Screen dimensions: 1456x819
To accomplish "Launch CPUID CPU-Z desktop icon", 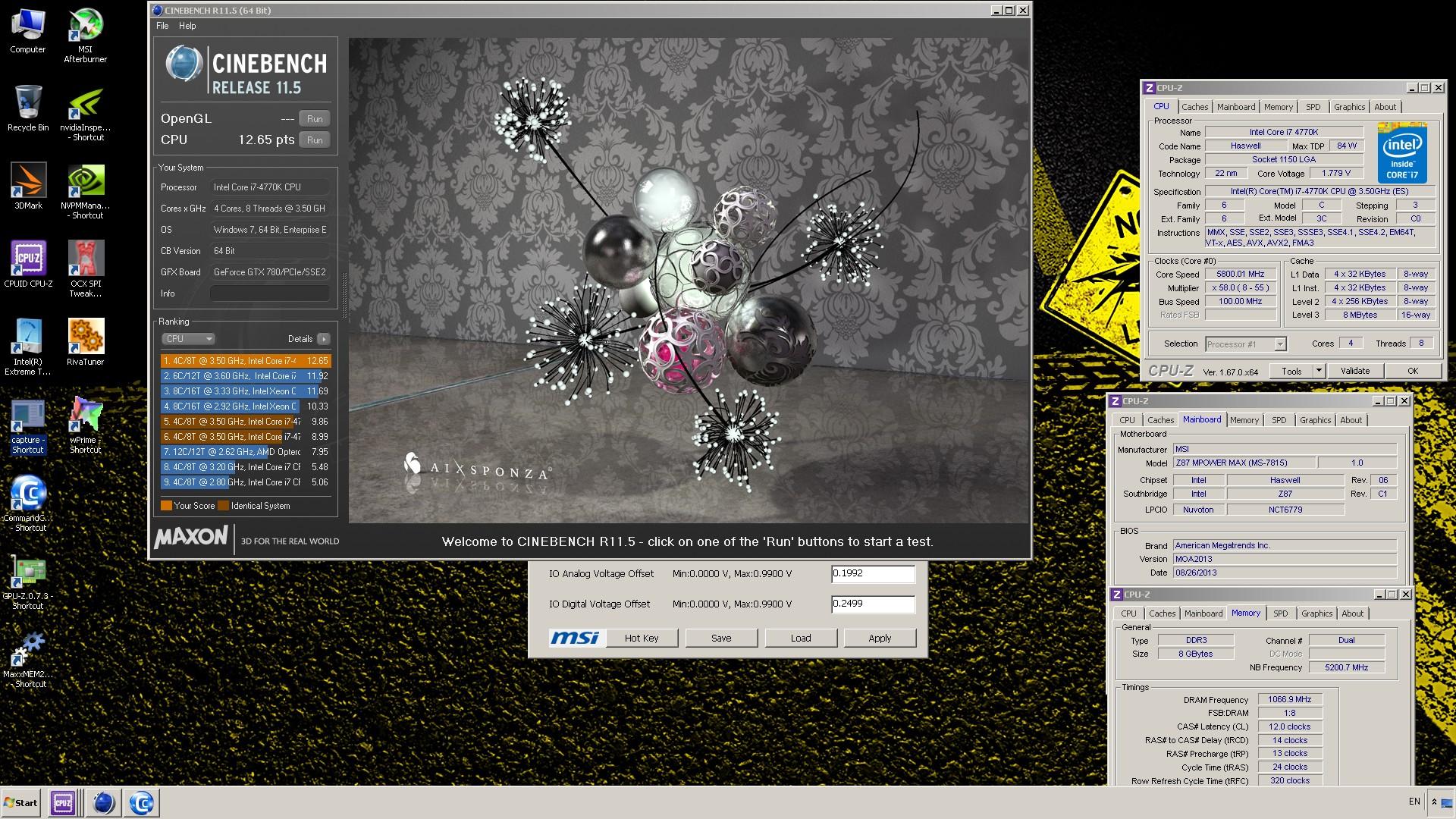I will (x=28, y=265).
